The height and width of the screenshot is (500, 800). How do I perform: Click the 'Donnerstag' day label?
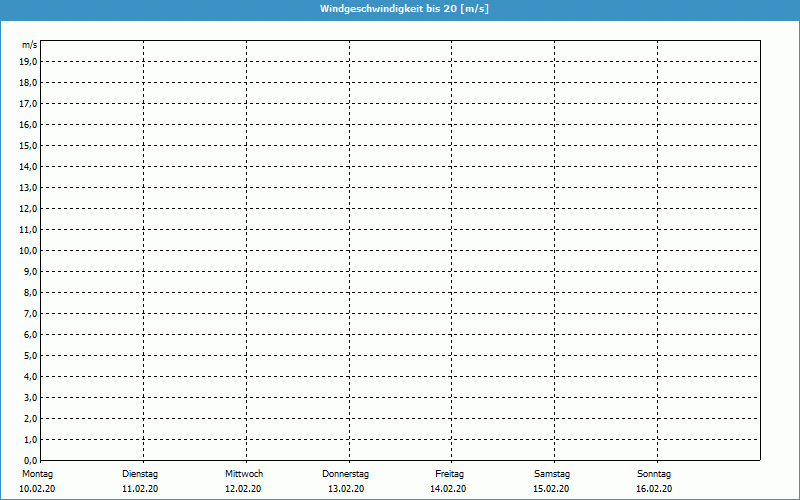point(346,474)
